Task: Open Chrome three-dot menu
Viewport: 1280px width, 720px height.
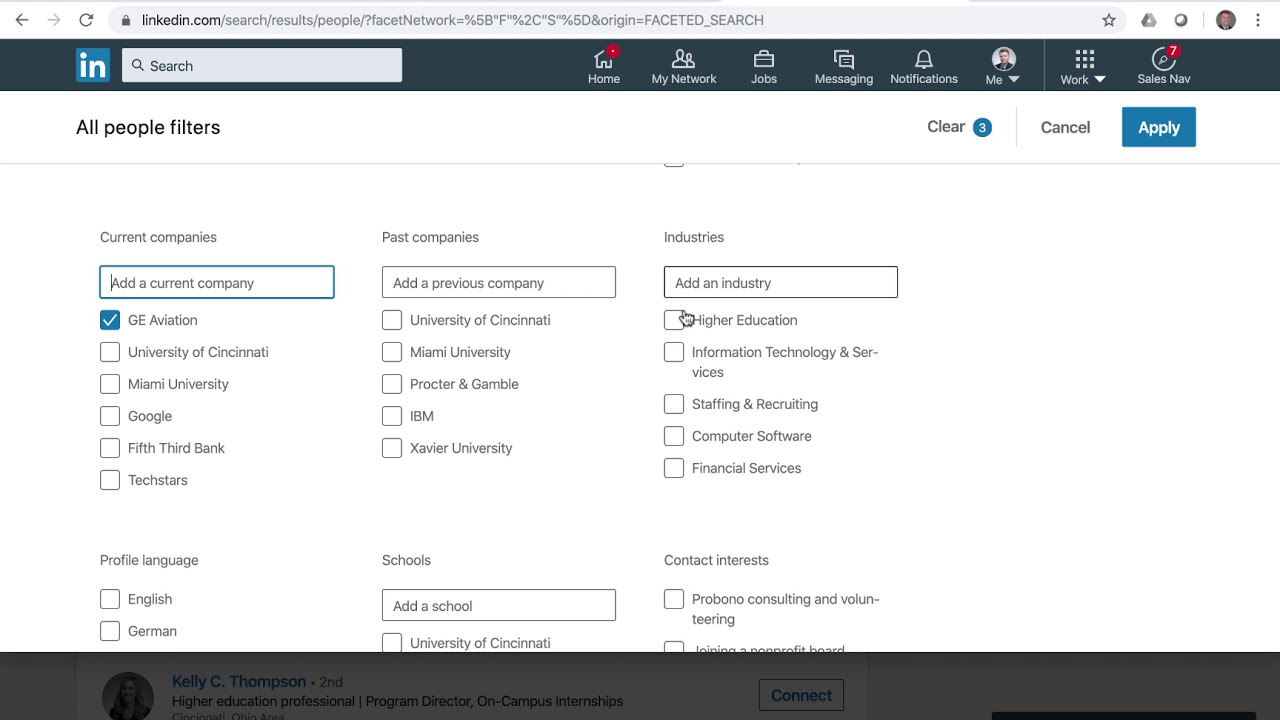Action: click(1258, 20)
